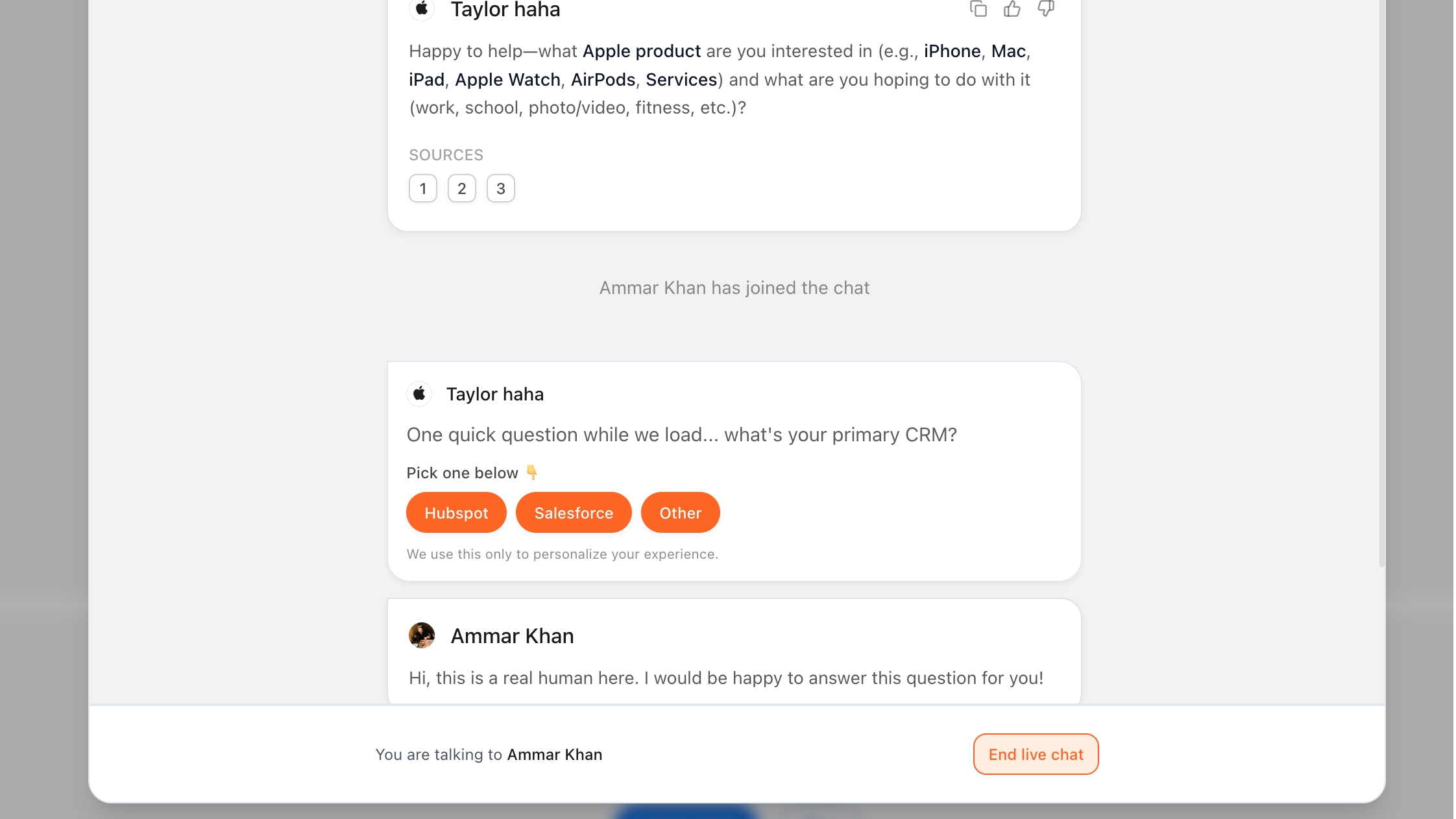Open source citation 3
This screenshot has width=1456, height=819.
pos(500,188)
